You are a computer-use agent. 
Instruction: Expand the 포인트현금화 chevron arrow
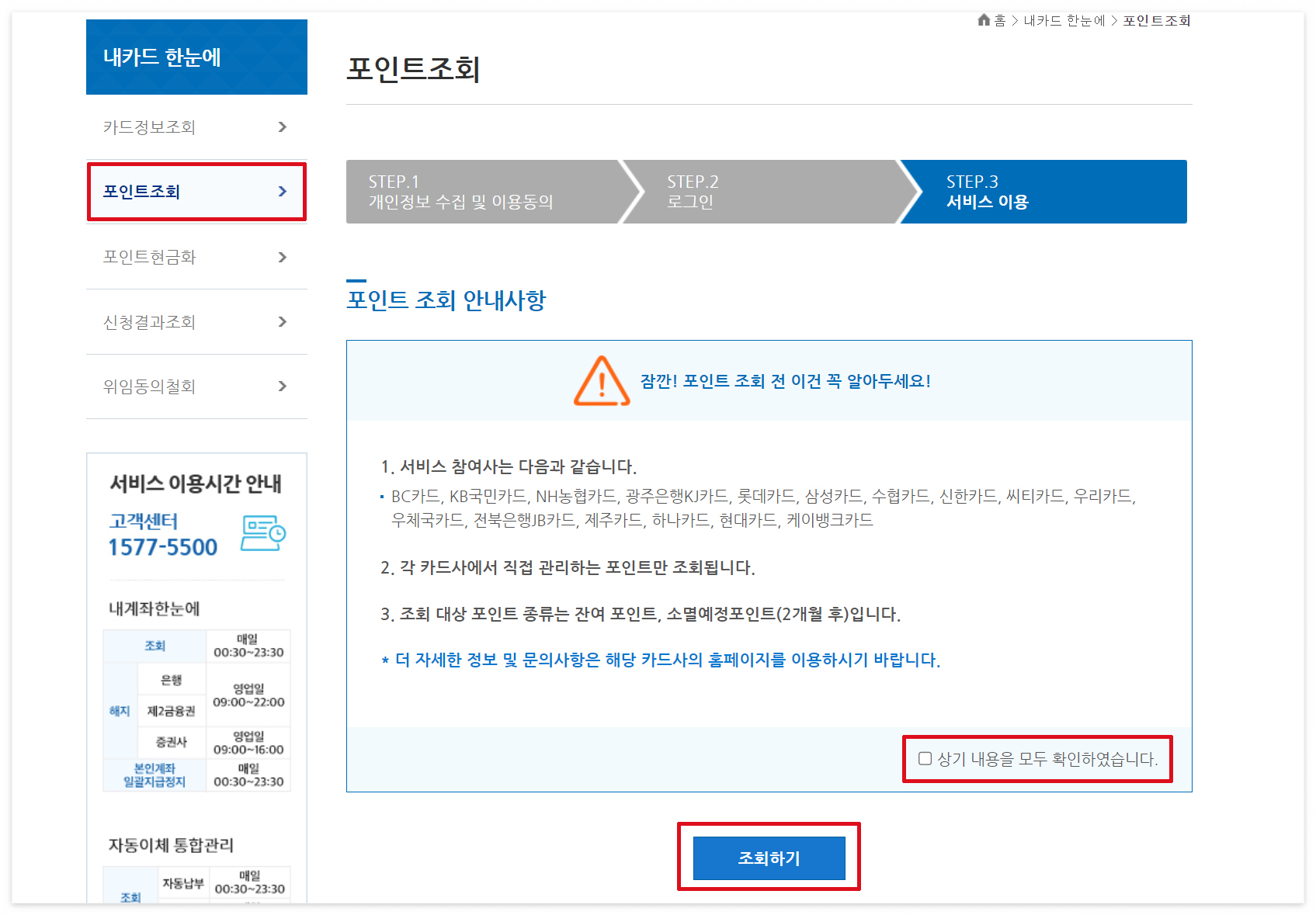tap(283, 257)
